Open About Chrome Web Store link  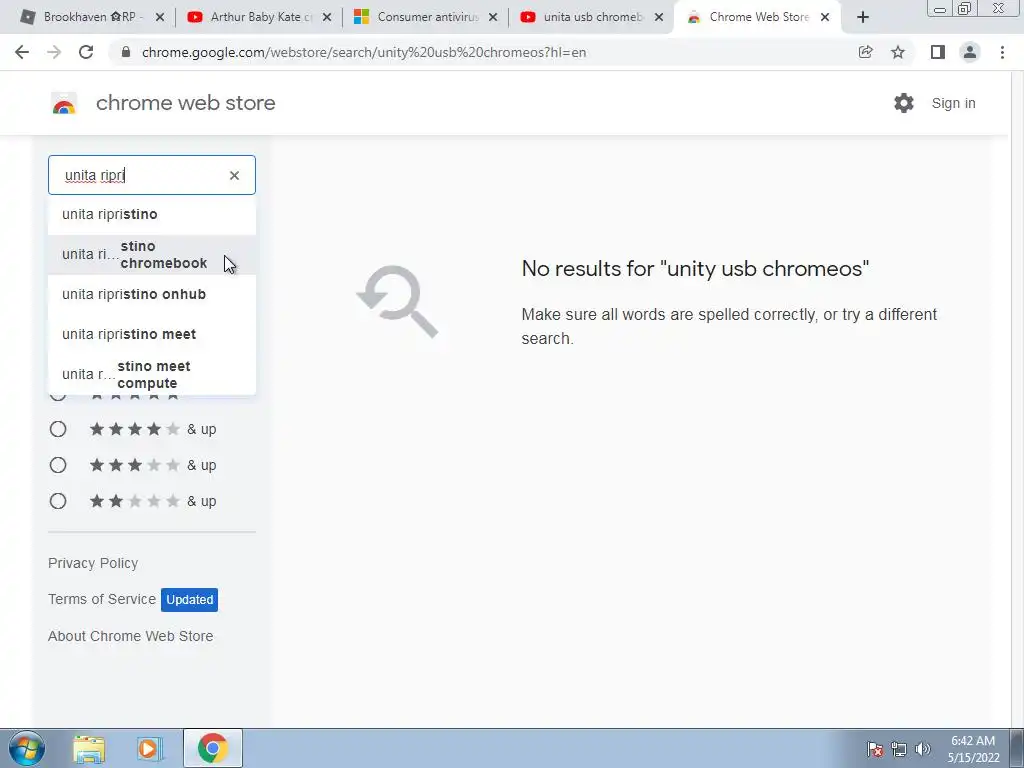[131, 636]
